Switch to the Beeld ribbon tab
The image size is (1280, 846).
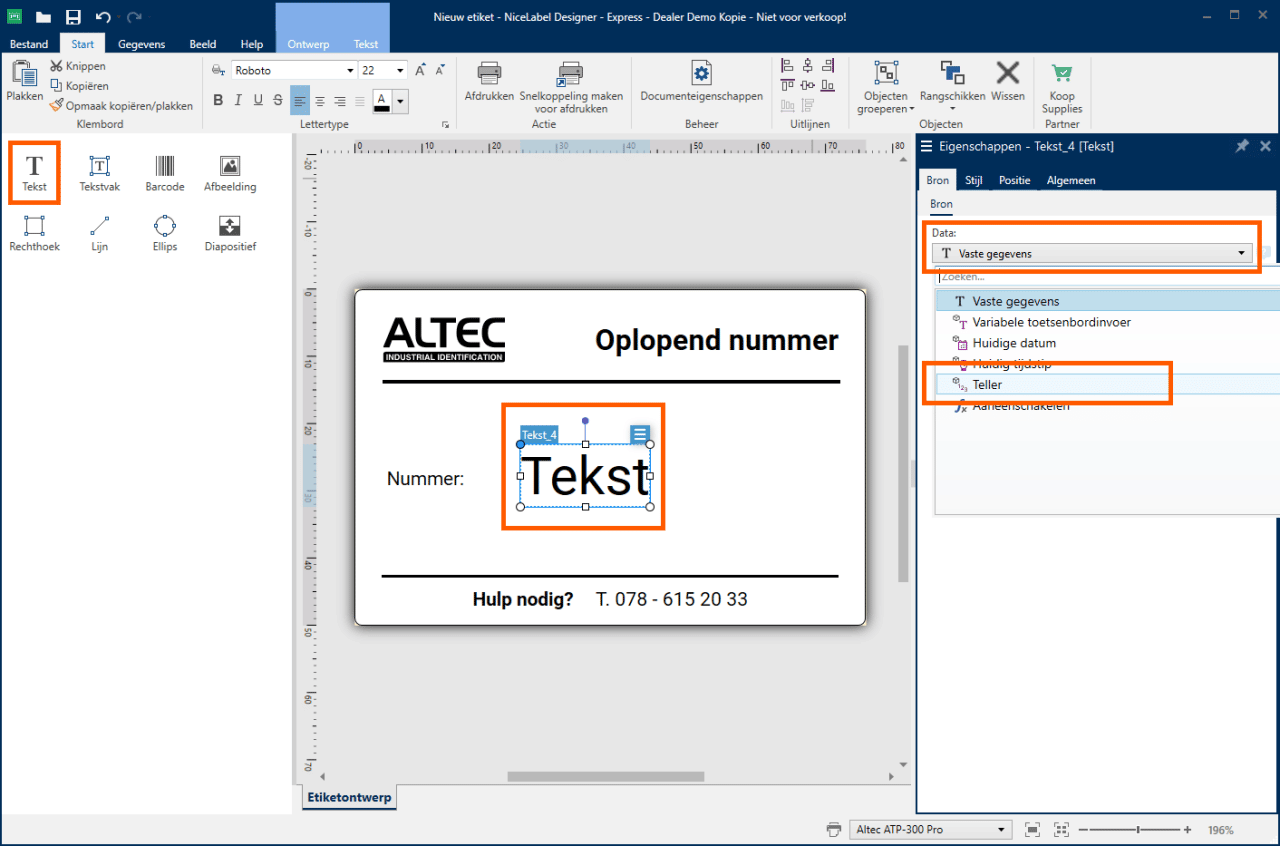coord(203,44)
